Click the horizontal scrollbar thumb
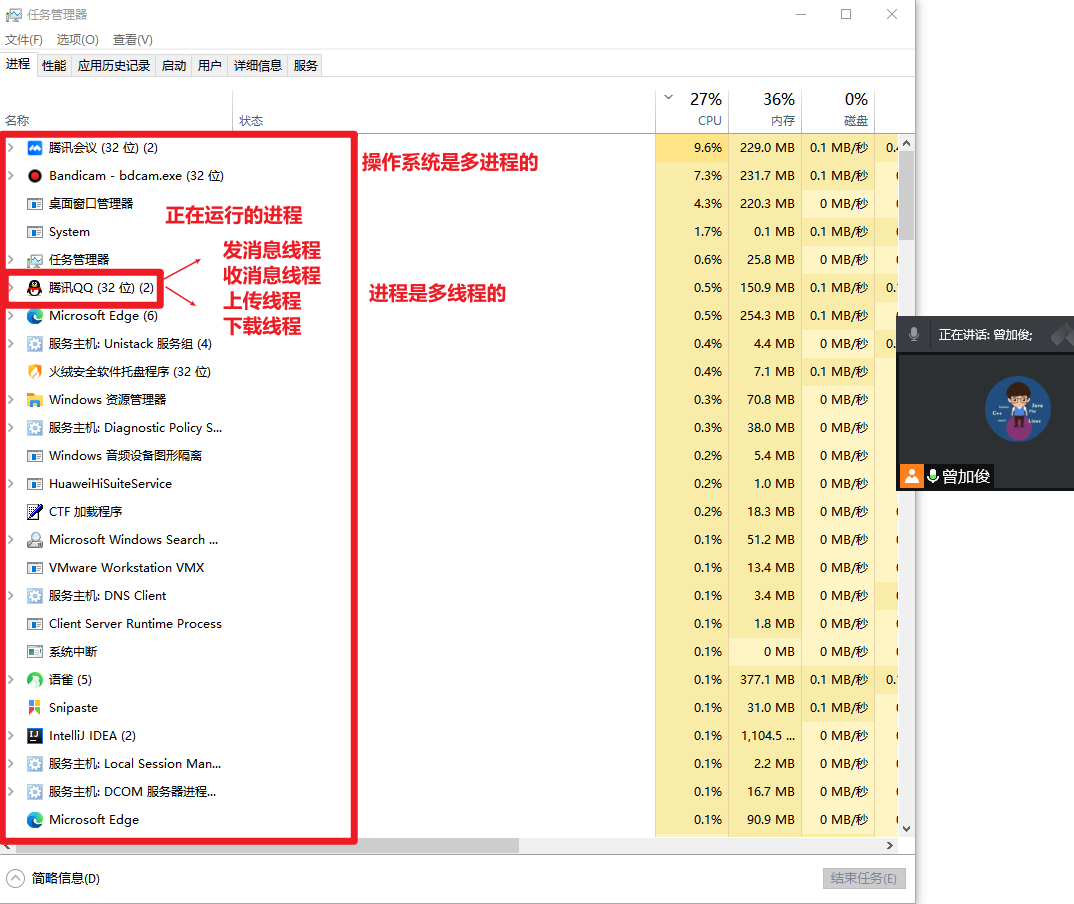The width and height of the screenshot is (1074, 904). (267, 846)
